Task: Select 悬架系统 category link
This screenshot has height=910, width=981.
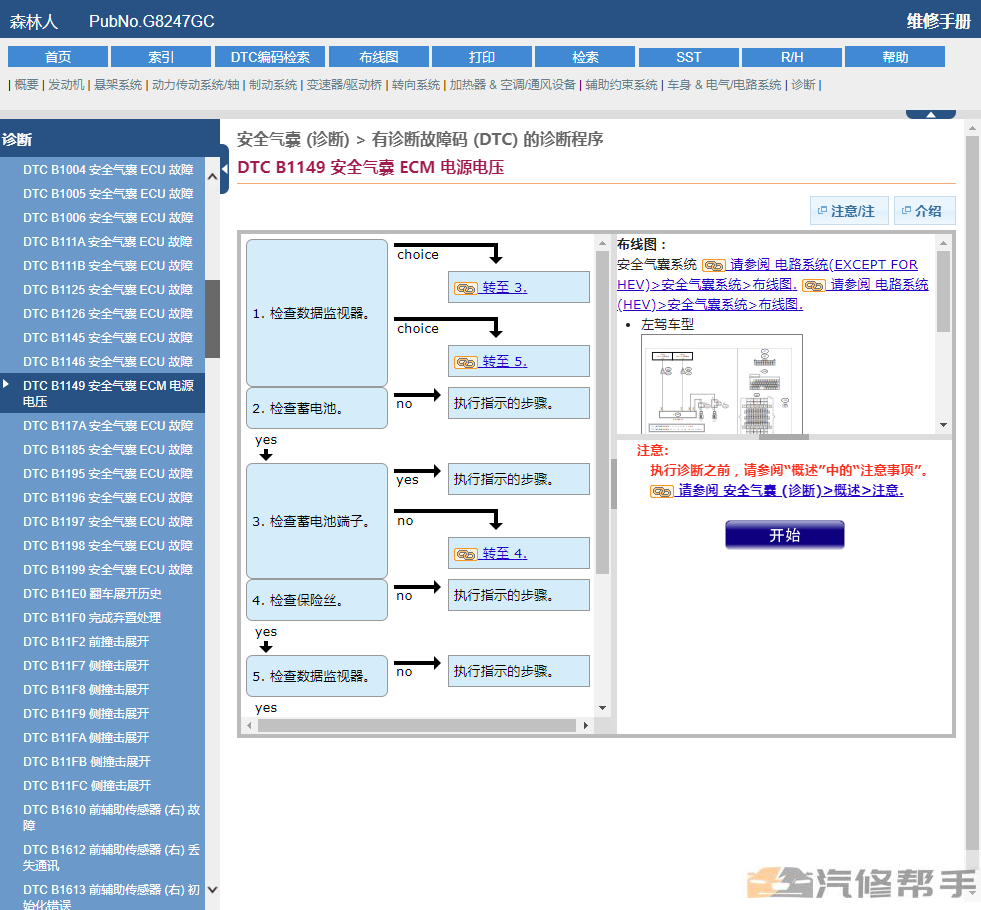Action: (x=118, y=84)
